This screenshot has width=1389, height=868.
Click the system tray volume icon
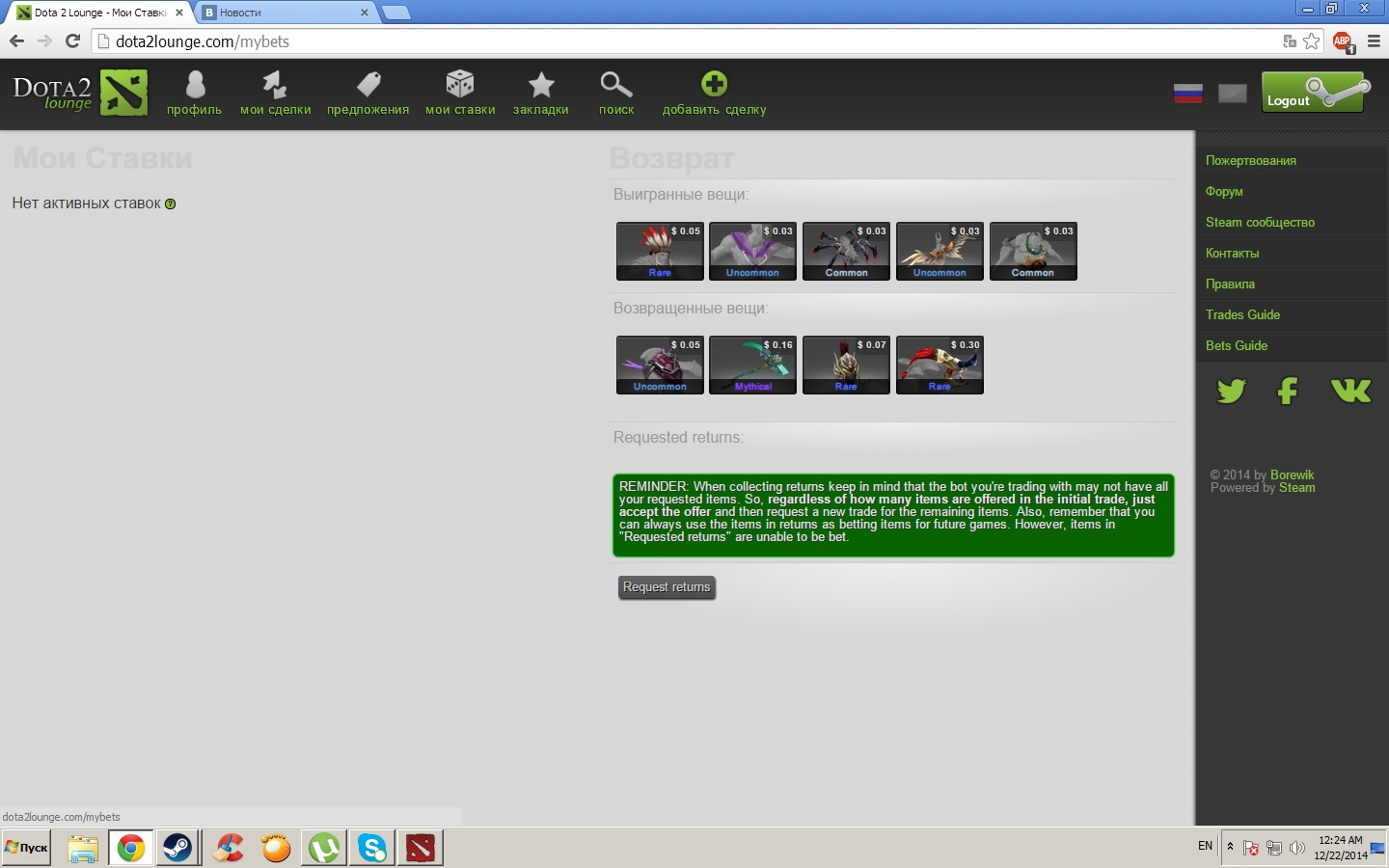tap(1297, 848)
